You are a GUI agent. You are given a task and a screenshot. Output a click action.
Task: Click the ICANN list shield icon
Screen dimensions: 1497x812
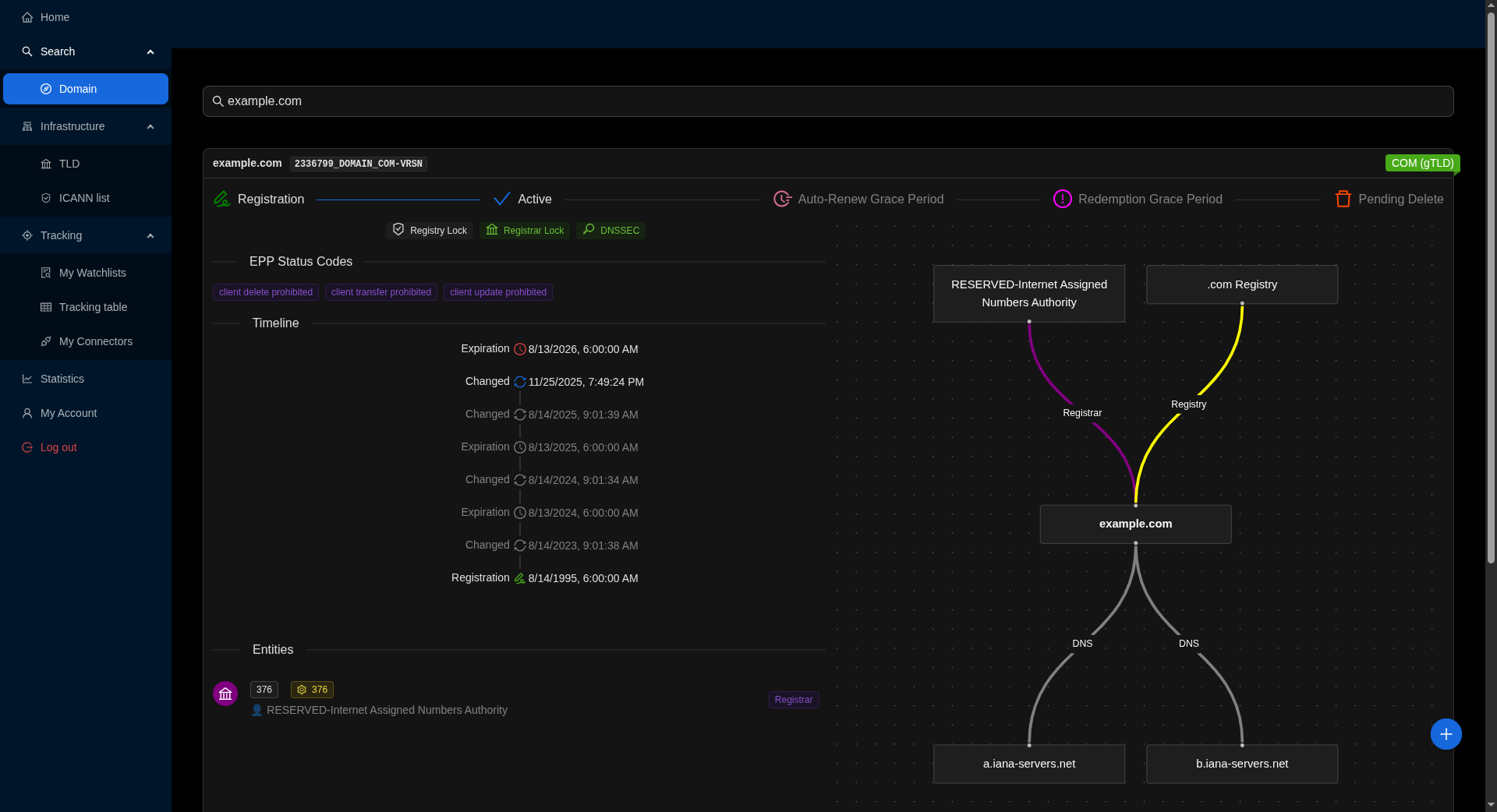[45, 198]
